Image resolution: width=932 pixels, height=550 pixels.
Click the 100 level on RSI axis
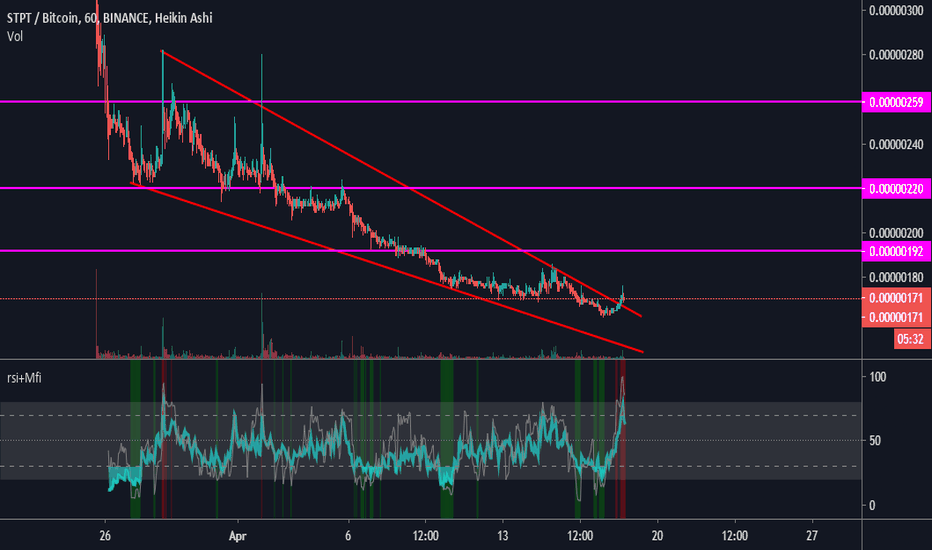877,376
